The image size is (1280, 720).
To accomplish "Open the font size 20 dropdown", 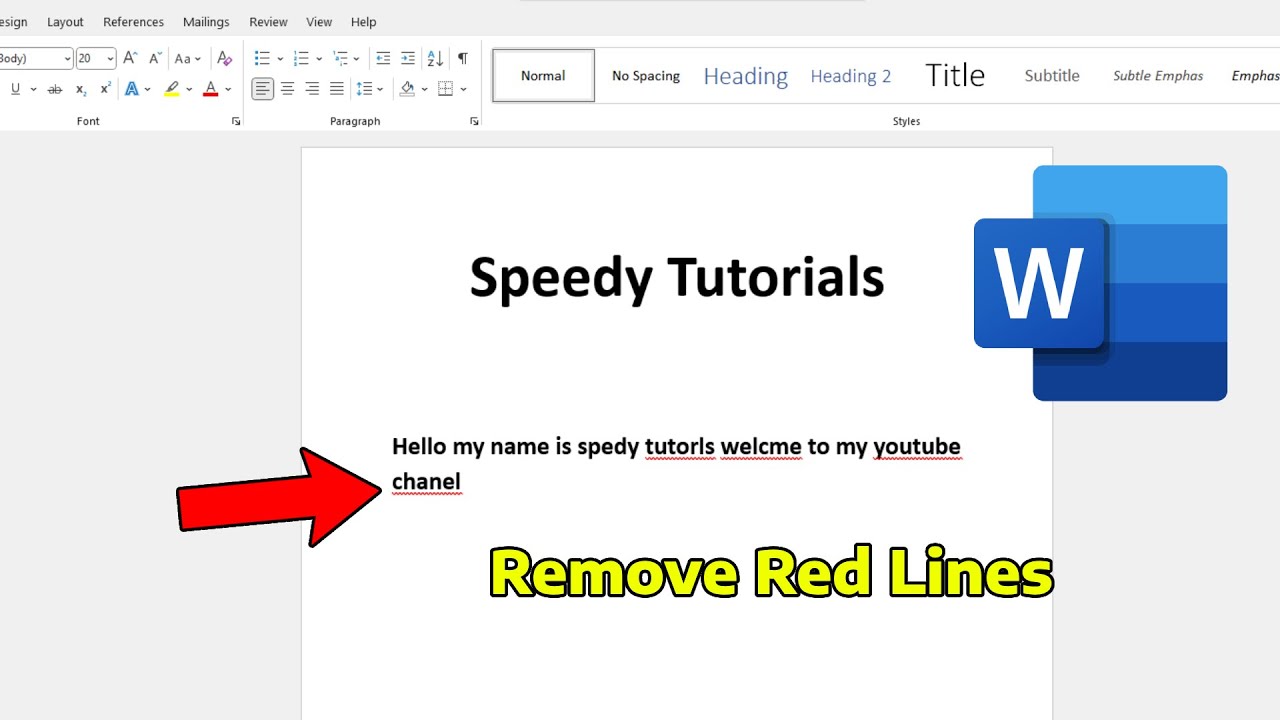I will coord(110,58).
